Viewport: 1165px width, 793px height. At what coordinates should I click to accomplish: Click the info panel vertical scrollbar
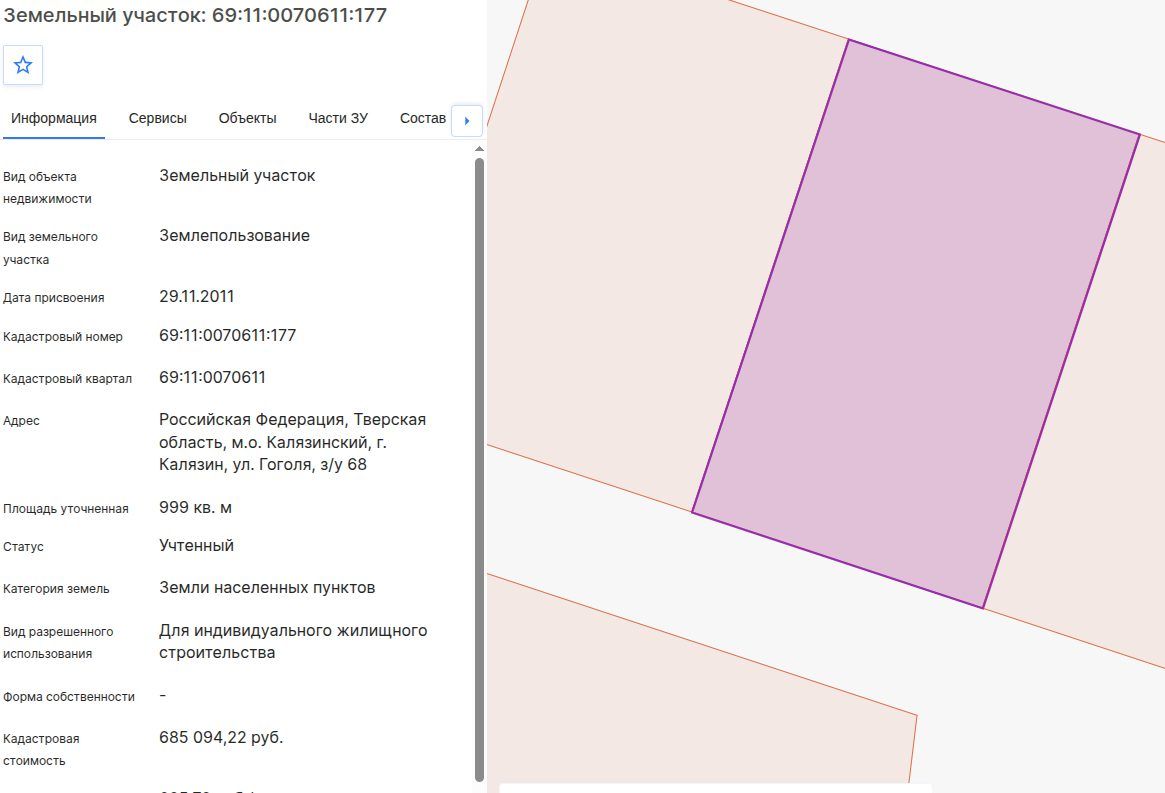(479, 468)
